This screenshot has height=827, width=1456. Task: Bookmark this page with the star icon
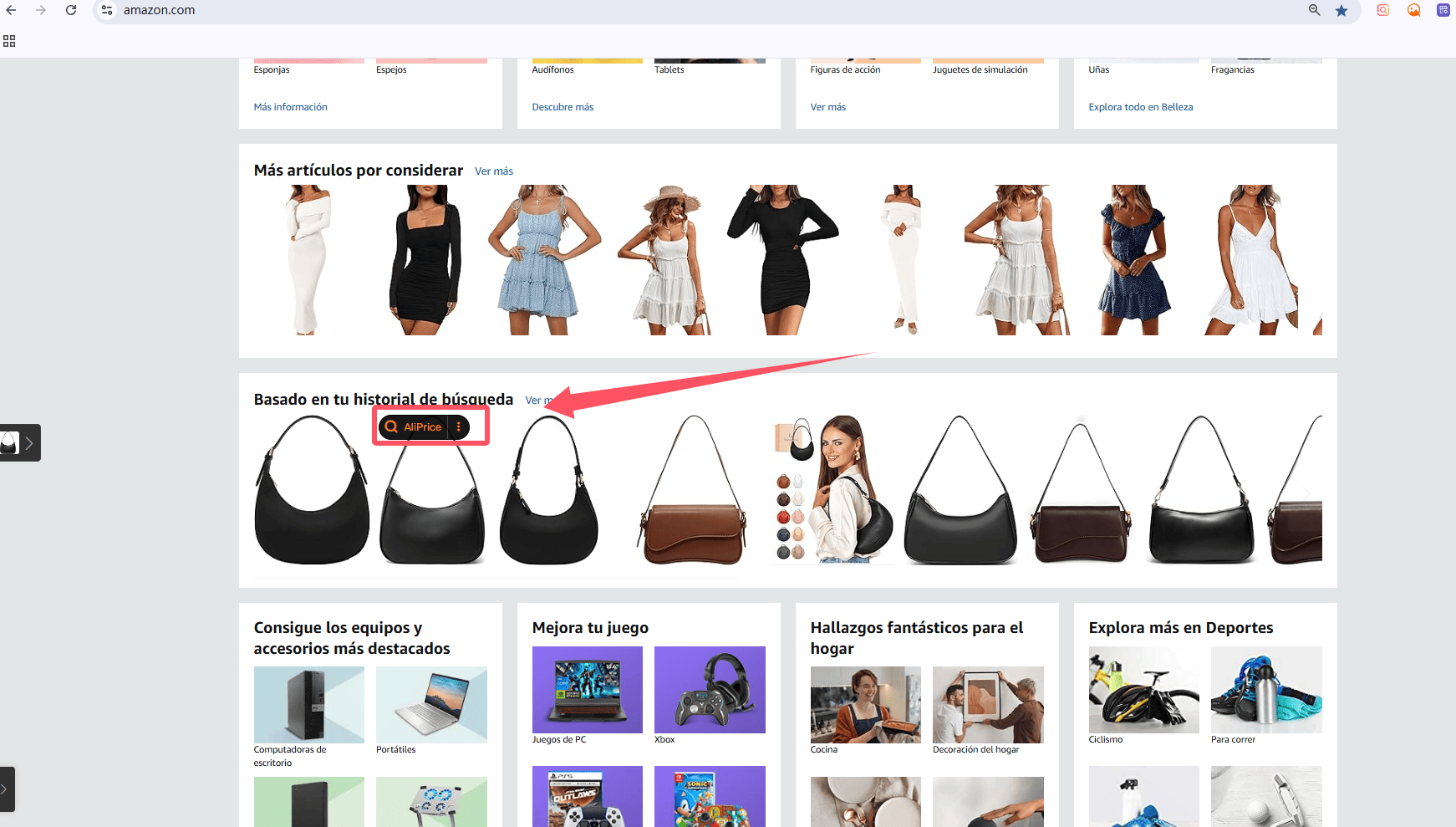pyautogui.click(x=1341, y=10)
